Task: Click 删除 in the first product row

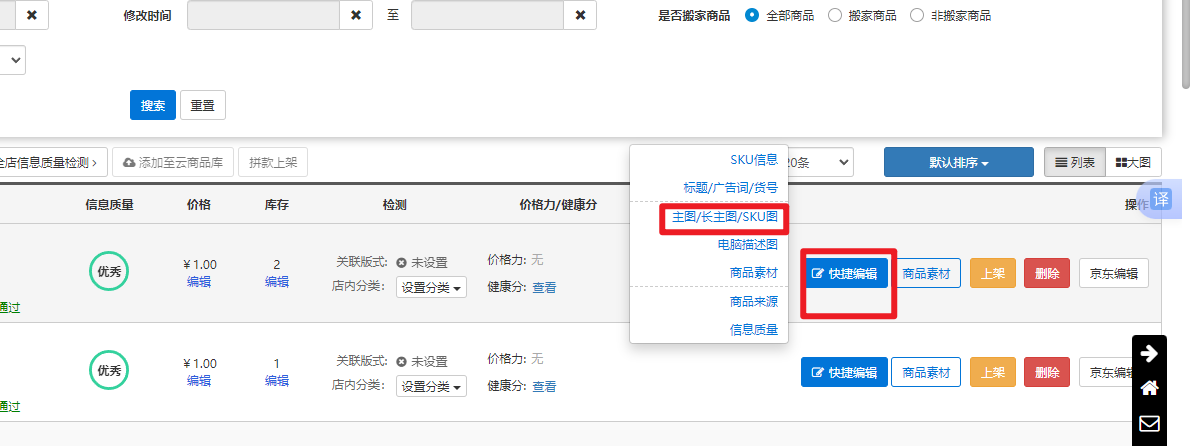Action: 1047,273
